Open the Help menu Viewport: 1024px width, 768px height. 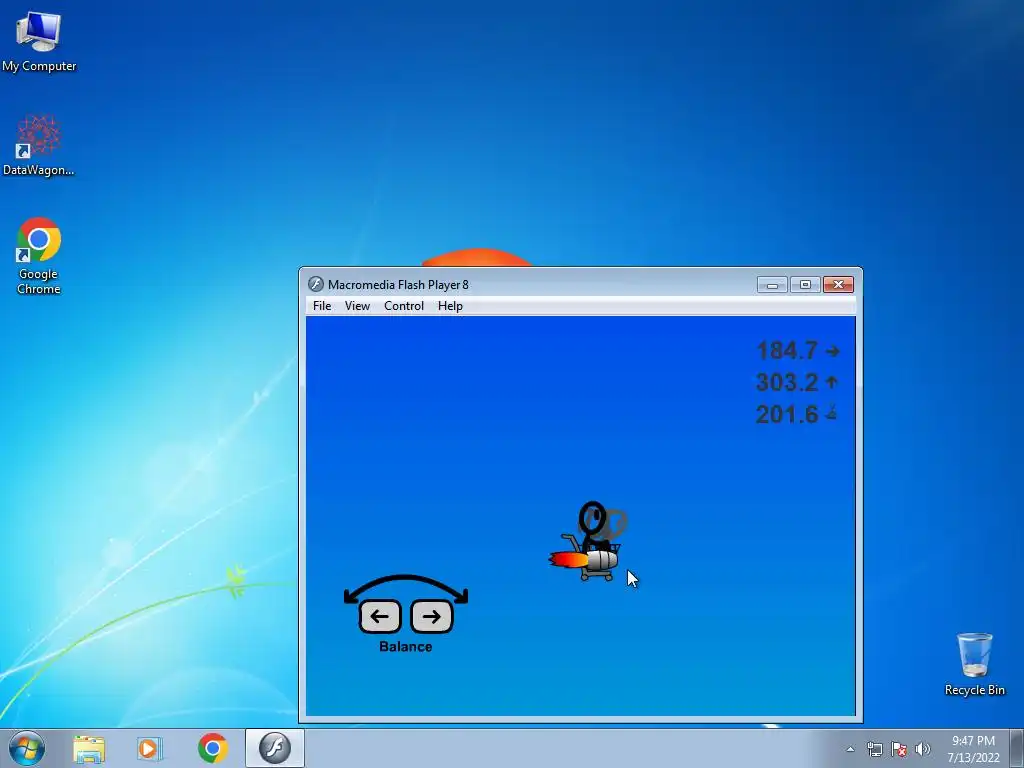pos(450,306)
